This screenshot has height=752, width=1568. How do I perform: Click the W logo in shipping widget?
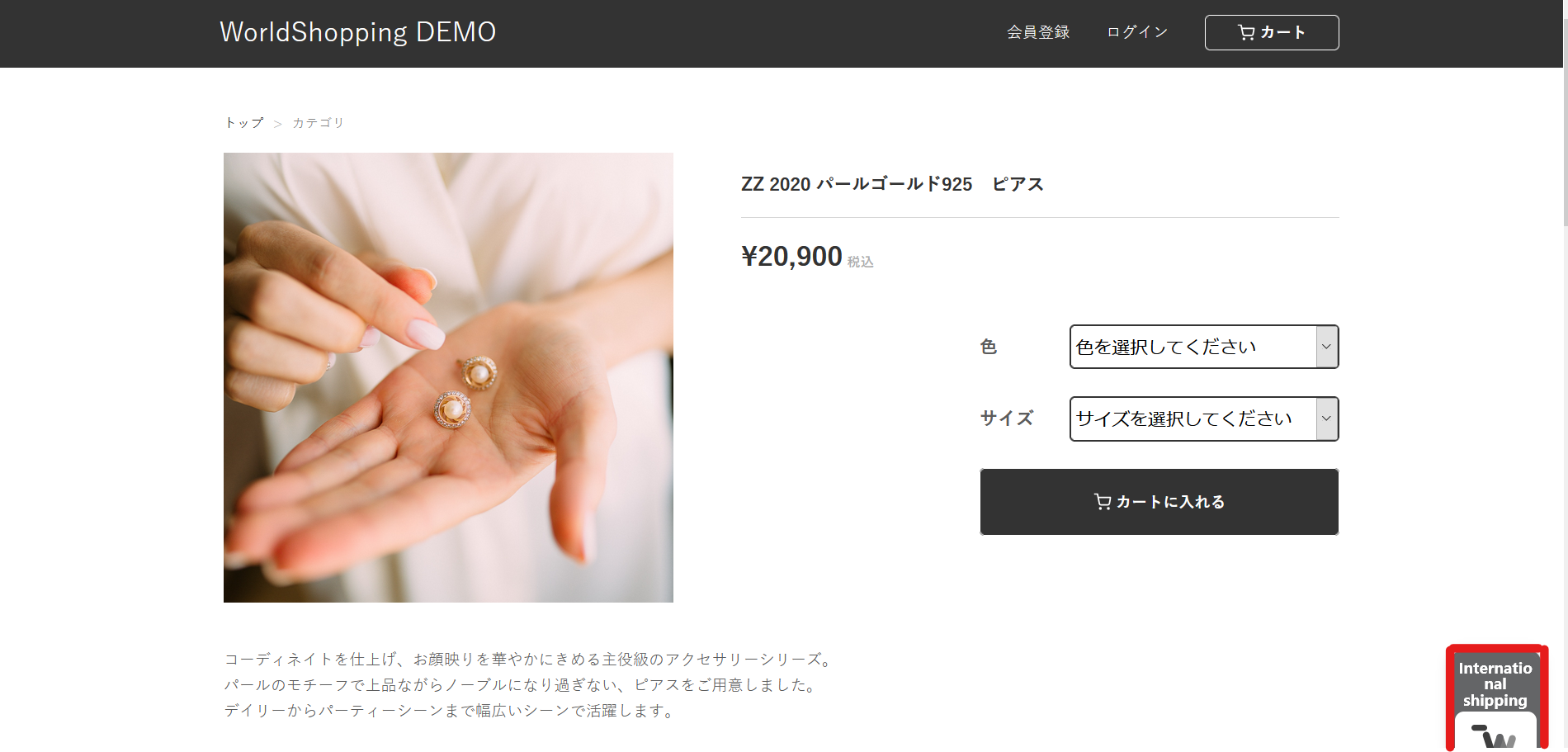pos(1495,735)
